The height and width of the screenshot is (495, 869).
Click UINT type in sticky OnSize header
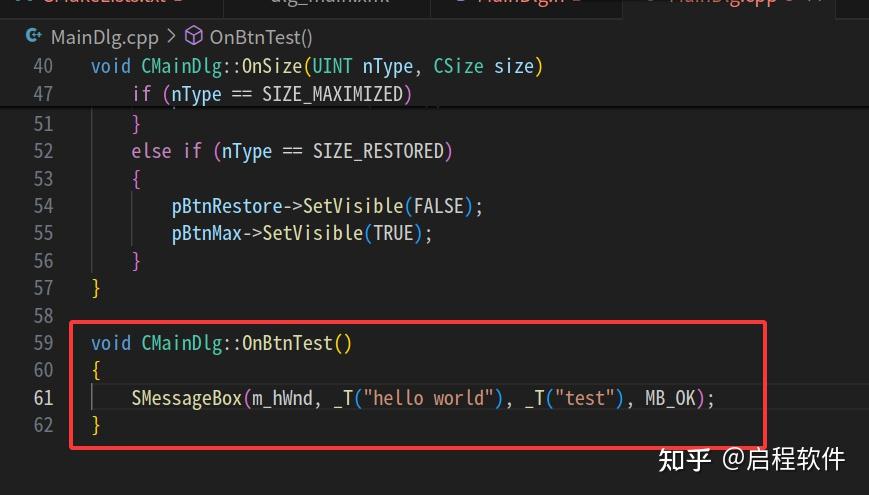click(x=333, y=66)
